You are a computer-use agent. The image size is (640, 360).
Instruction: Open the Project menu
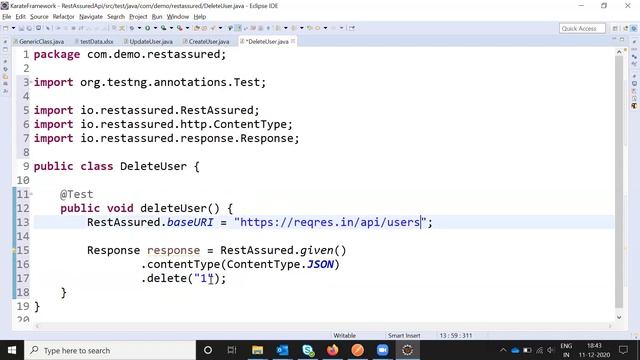point(138,17)
